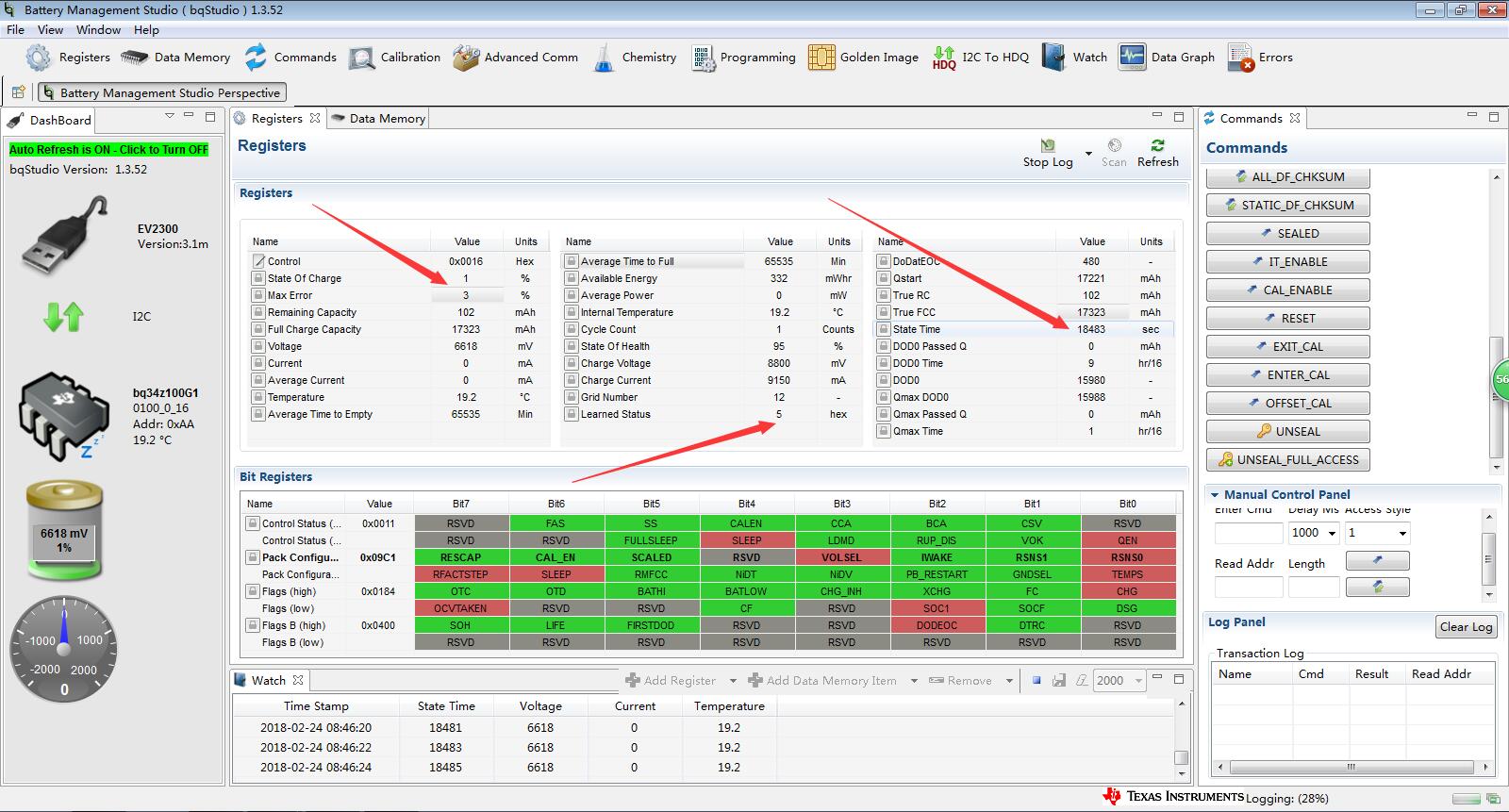Click the manual read/write arrows button
The image size is (1509, 812).
point(1377,587)
